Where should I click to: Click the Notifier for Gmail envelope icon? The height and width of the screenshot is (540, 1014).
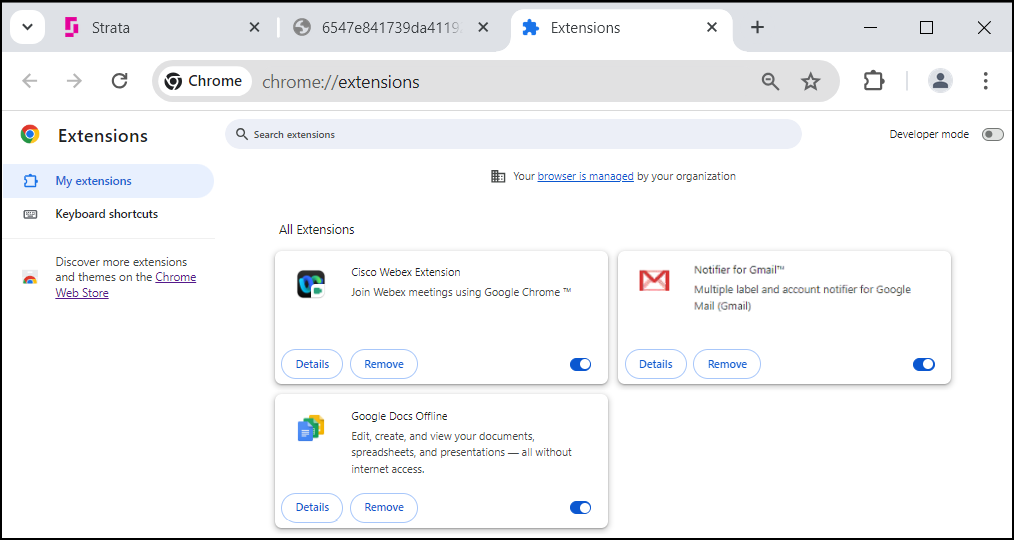point(654,280)
